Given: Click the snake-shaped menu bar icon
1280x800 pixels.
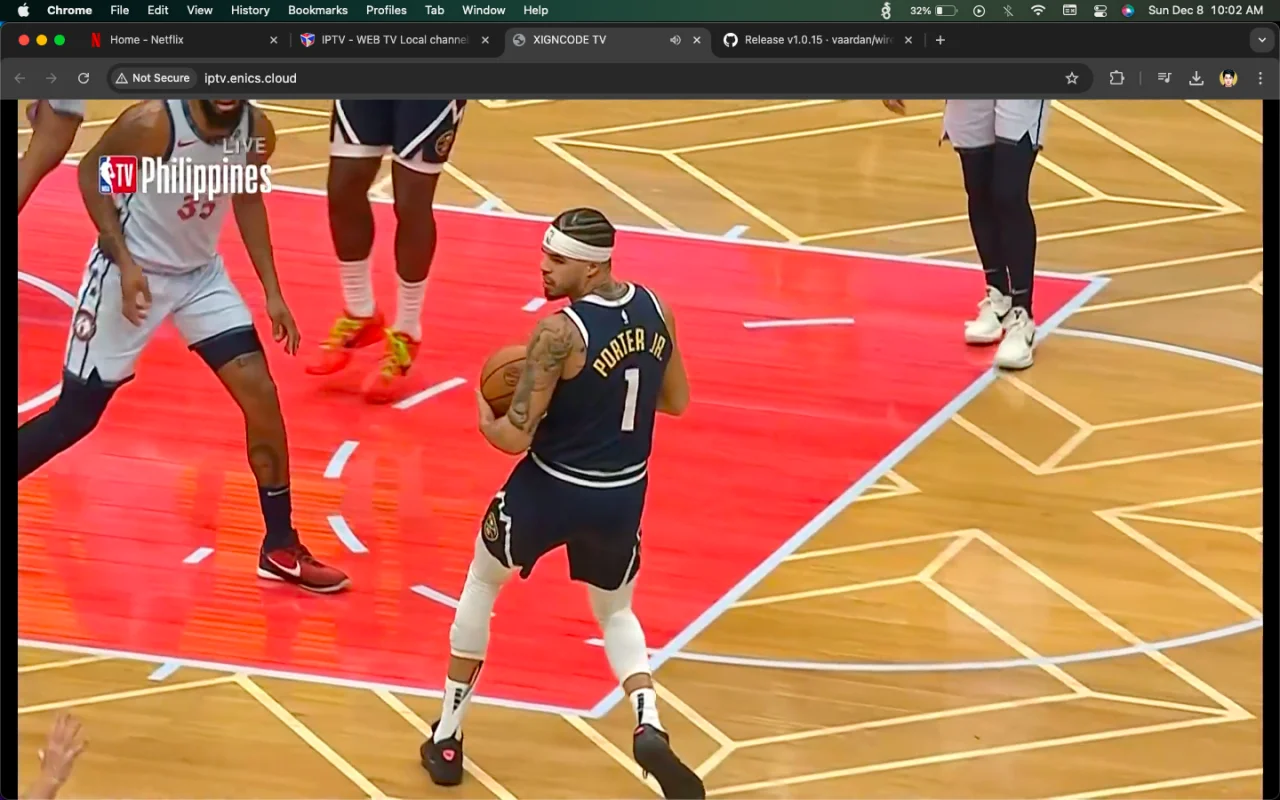Looking at the screenshot, I should pos(885,10).
